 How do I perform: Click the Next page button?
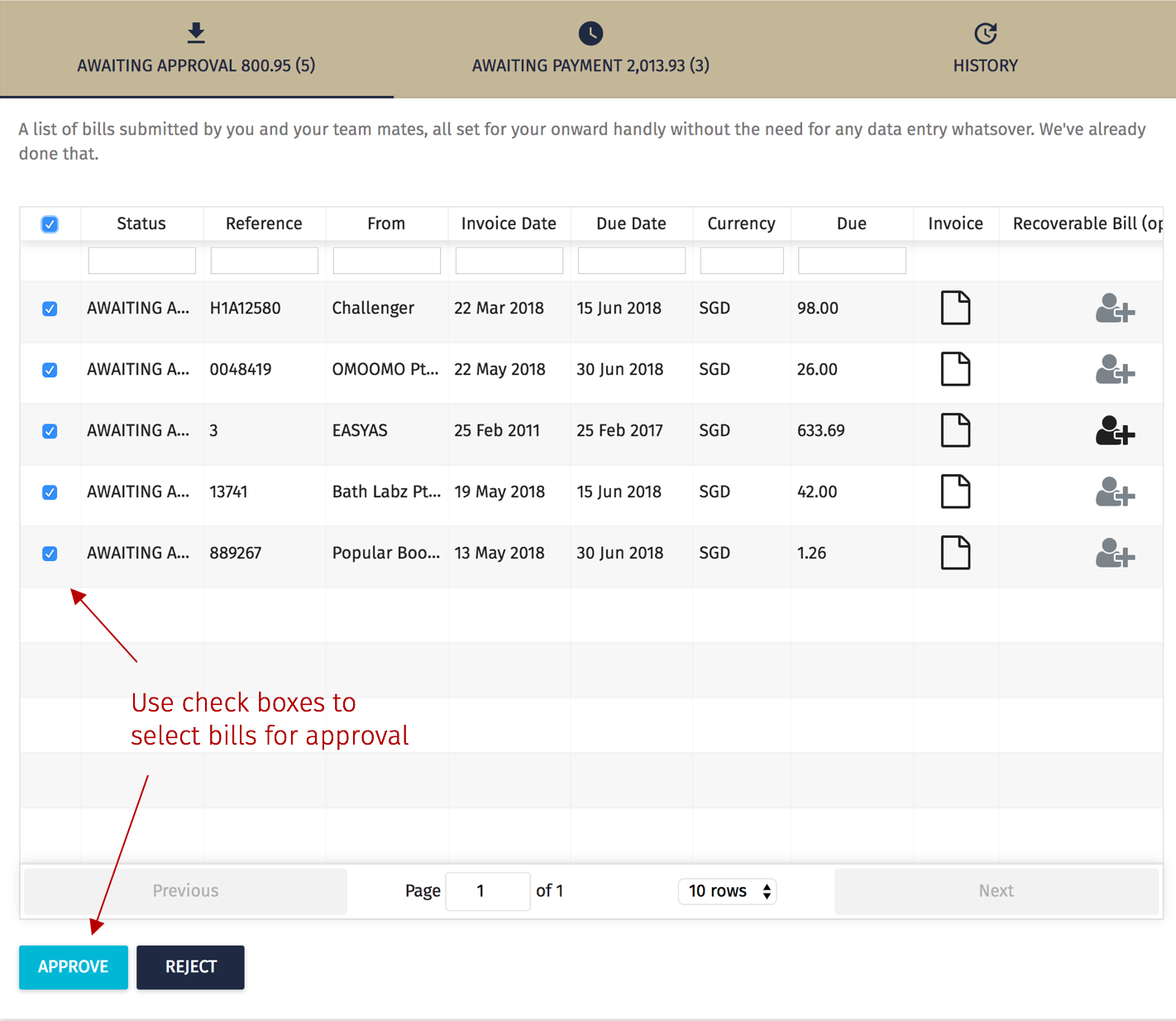996,891
